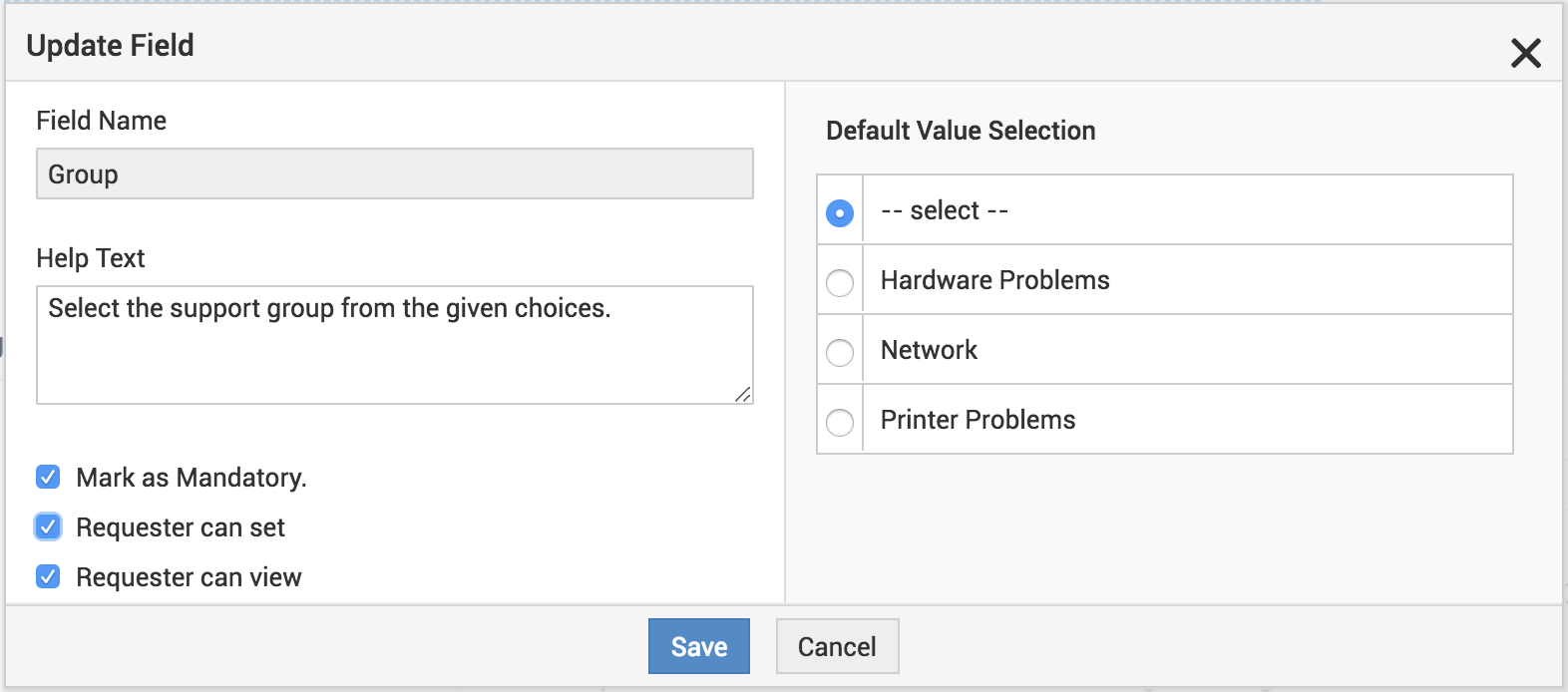1568x692 pixels.
Task: Pick the Network radio button
Action: point(840,352)
